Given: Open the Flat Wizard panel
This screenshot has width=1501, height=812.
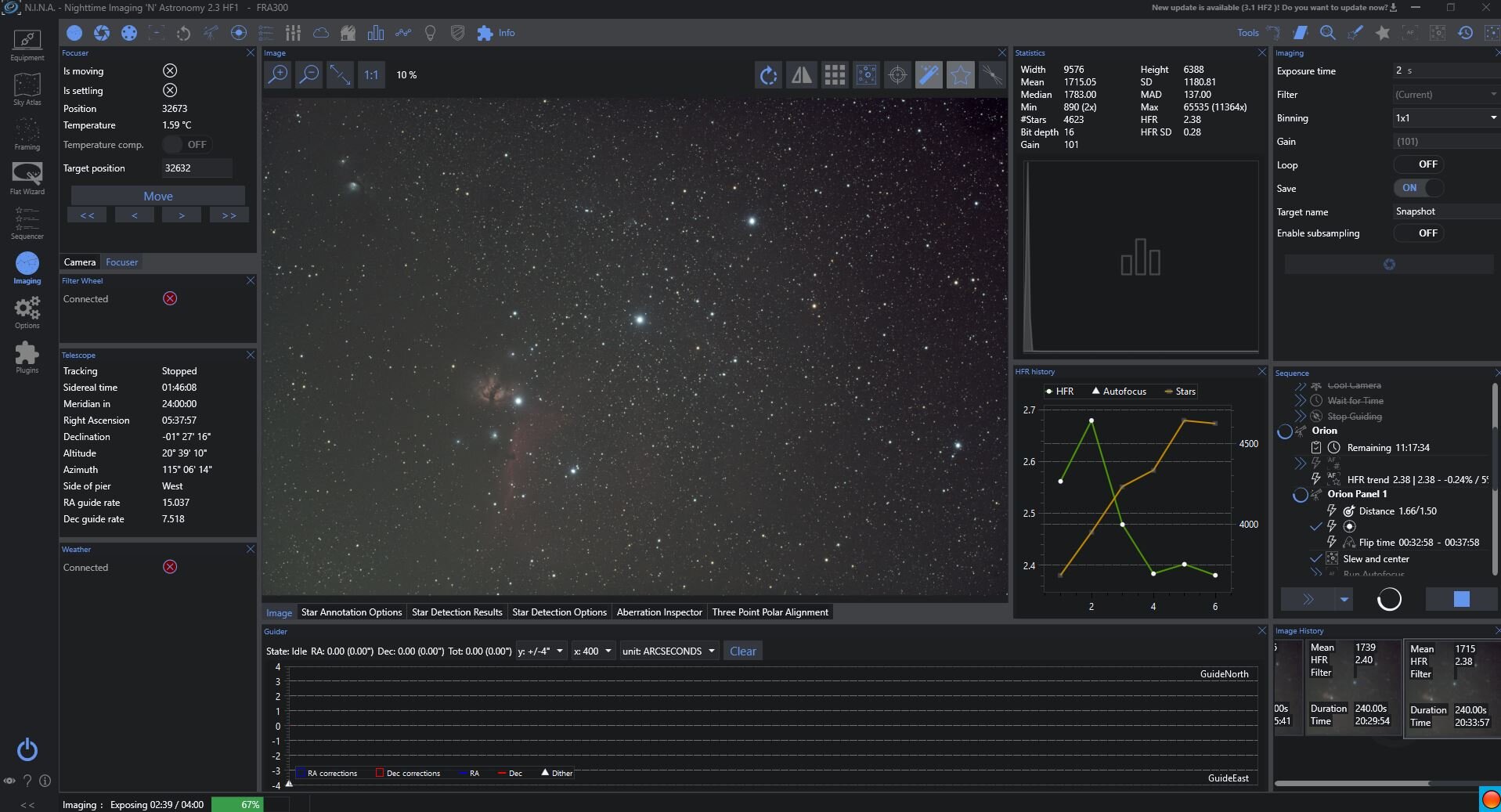Looking at the screenshot, I should [x=27, y=177].
